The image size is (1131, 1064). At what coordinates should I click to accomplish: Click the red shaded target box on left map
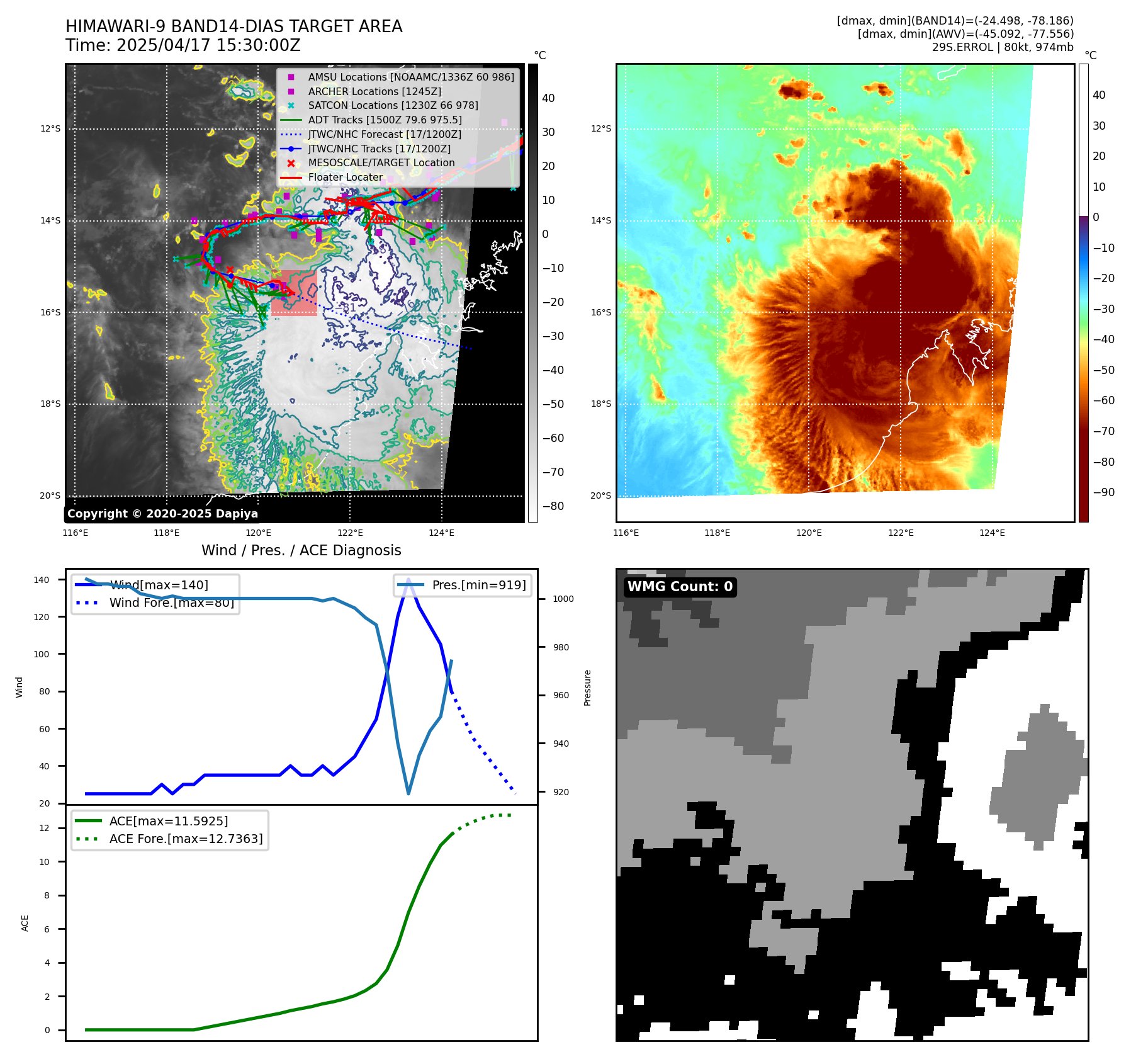[294, 293]
